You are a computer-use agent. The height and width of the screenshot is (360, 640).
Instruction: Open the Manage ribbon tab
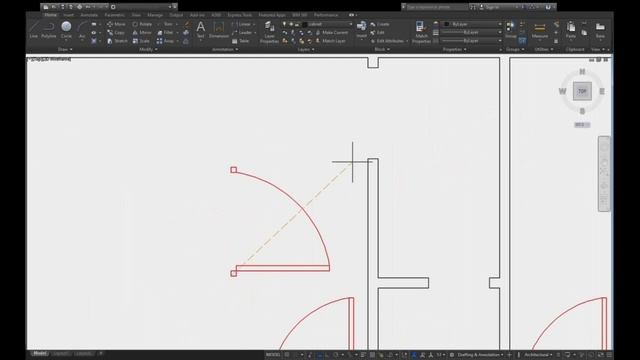point(155,15)
